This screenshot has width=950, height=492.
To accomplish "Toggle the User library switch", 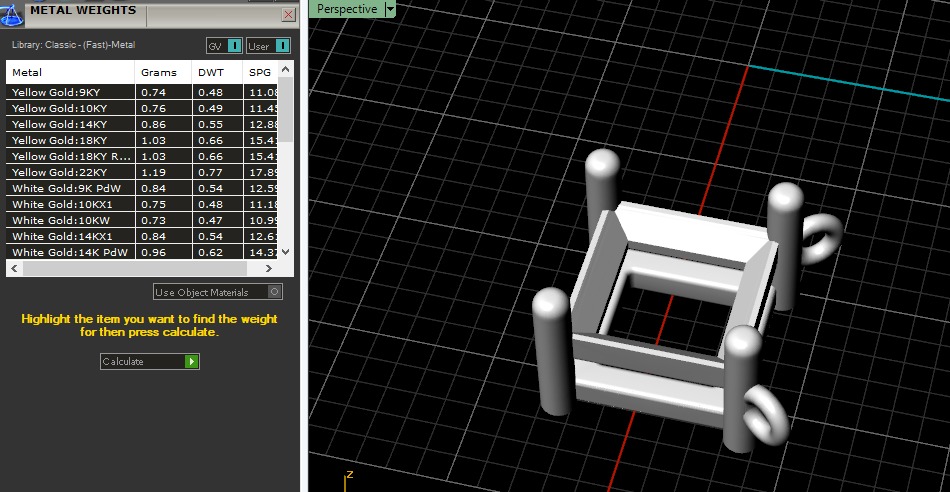I will point(268,46).
